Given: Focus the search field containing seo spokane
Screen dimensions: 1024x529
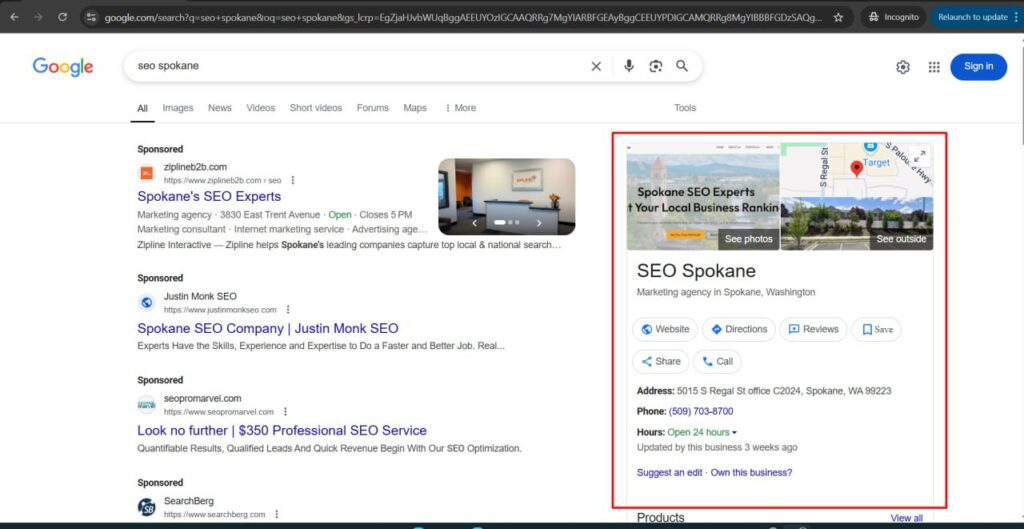Looking at the screenshot, I should point(359,66).
